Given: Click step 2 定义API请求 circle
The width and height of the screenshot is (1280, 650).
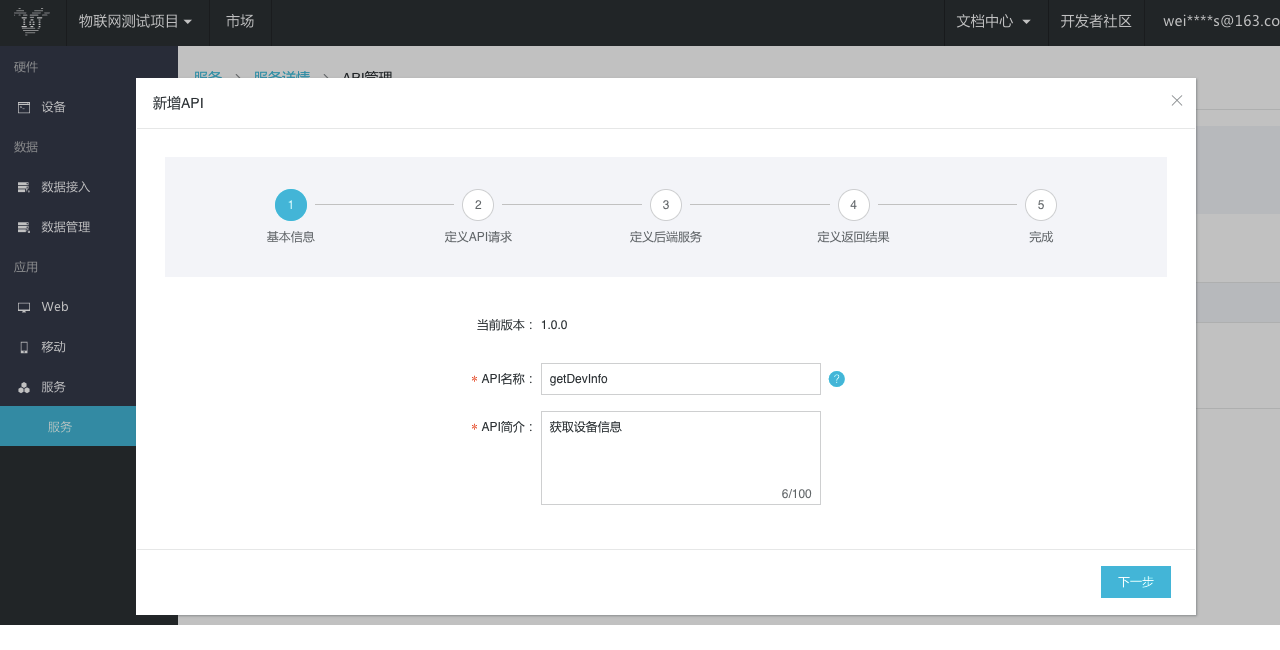Looking at the screenshot, I should pyautogui.click(x=478, y=205).
